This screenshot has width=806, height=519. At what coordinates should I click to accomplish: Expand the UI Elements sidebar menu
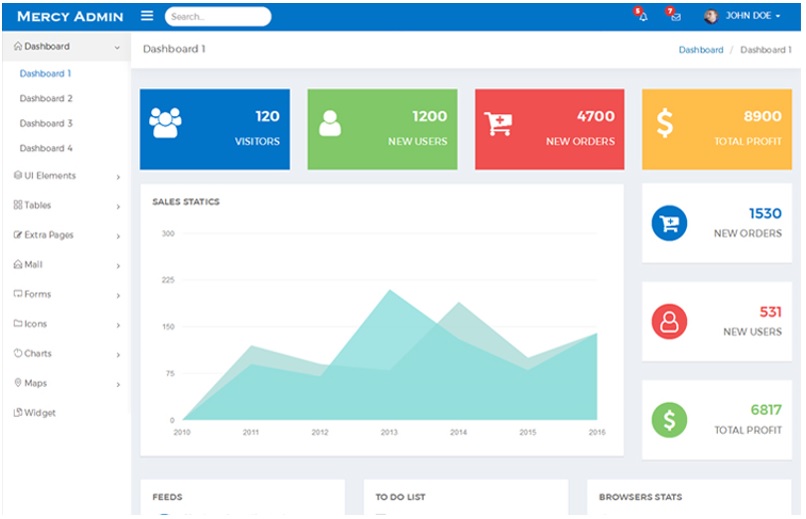click(x=66, y=176)
